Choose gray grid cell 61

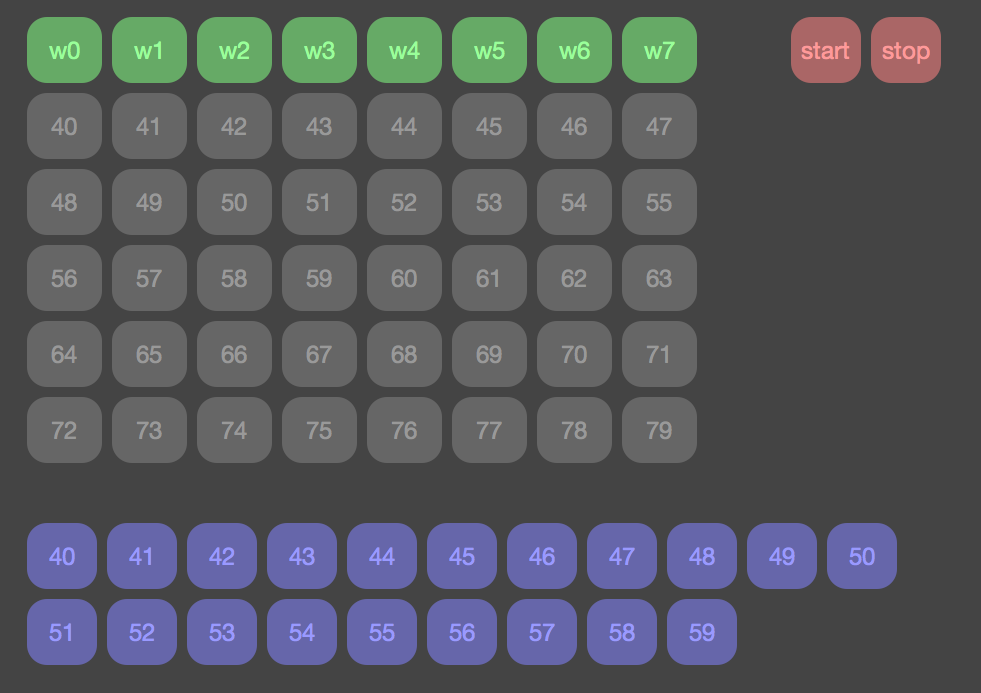click(x=489, y=278)
